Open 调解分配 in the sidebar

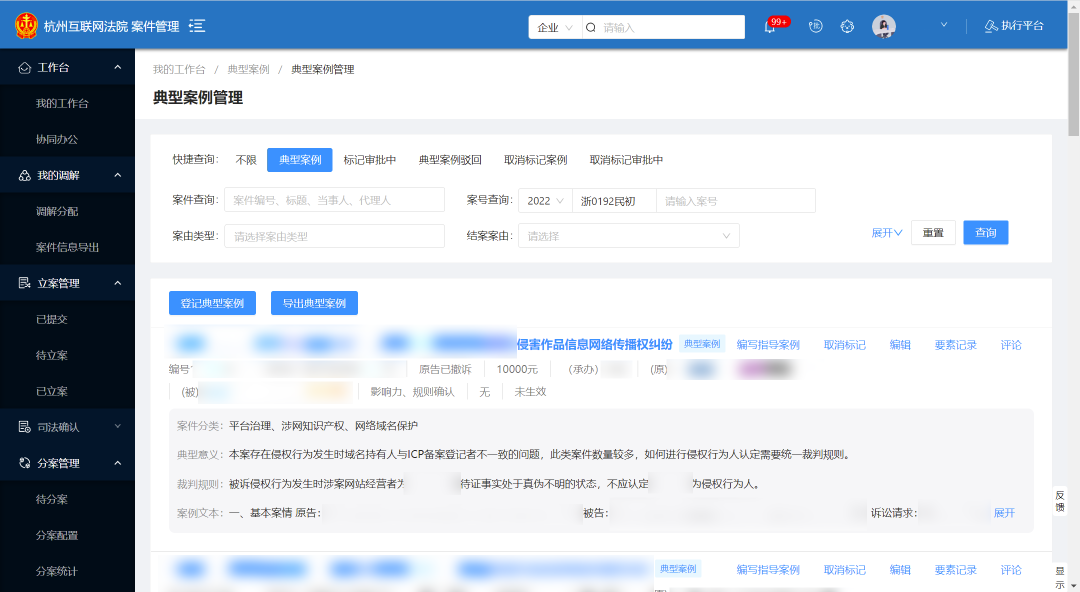point(57,211)
